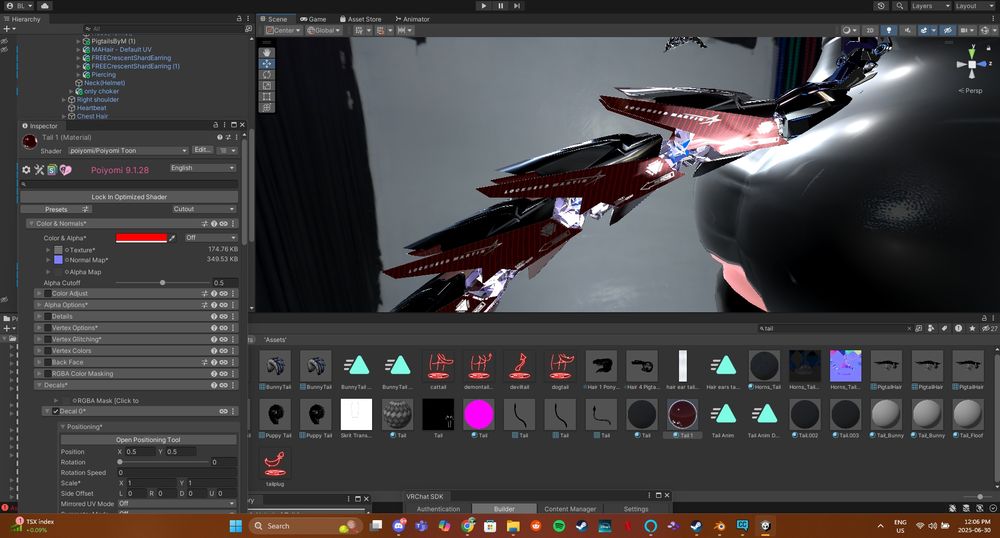The width and height of the screenshot is (1000, 538).
Task: Toggle 2D scene view mode
Action: 870,30
